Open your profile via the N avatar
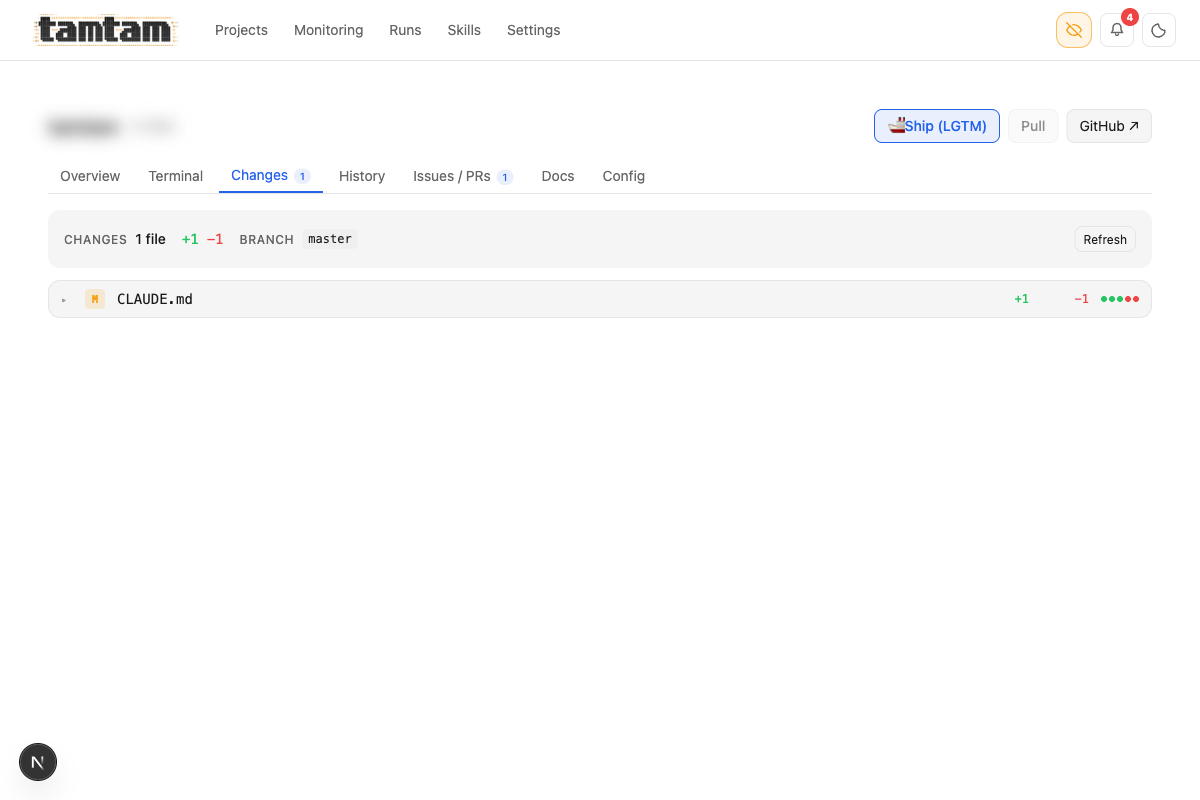 coord(38,762)
